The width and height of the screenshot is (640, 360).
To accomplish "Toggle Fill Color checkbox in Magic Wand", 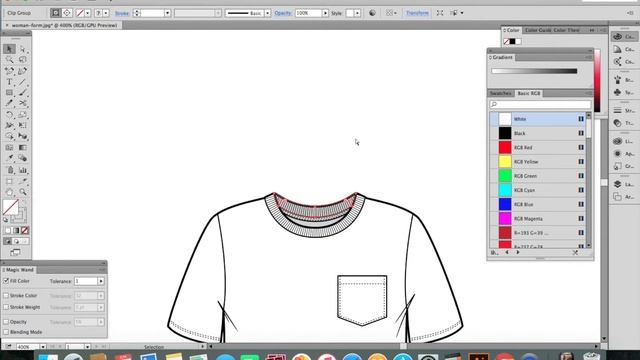I will click(6, 281).
